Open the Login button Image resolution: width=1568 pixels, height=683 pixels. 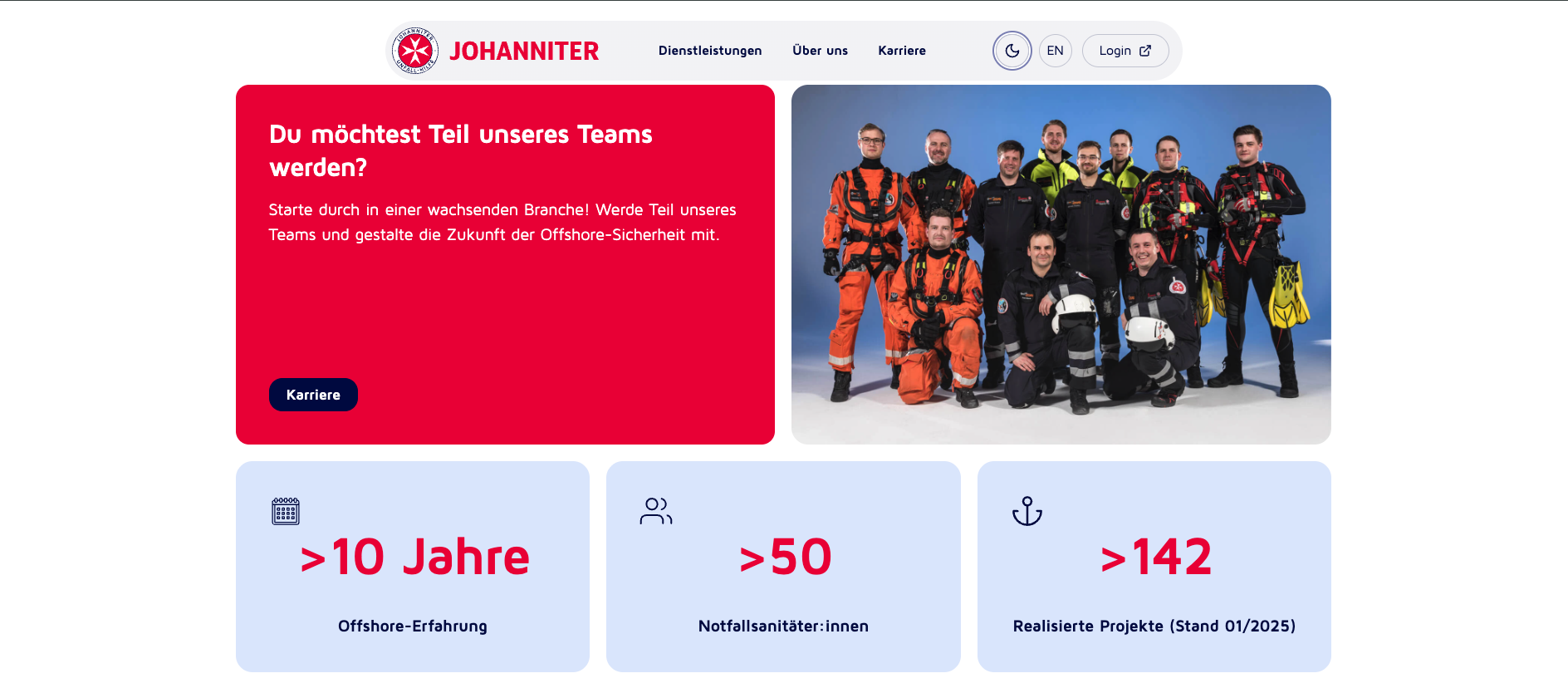(1125, 51)
